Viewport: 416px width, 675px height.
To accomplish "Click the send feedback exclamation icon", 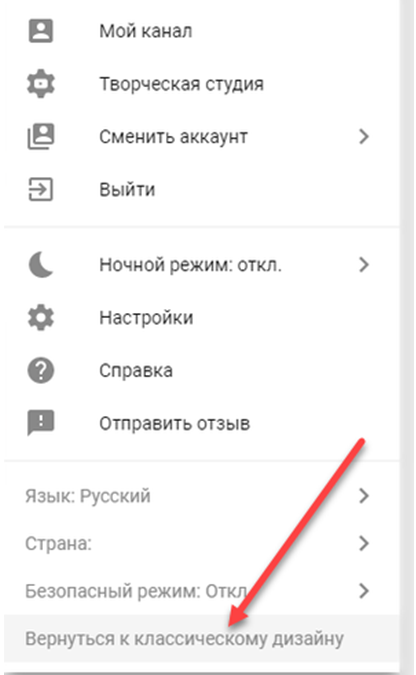I will [x=41, y=423].
